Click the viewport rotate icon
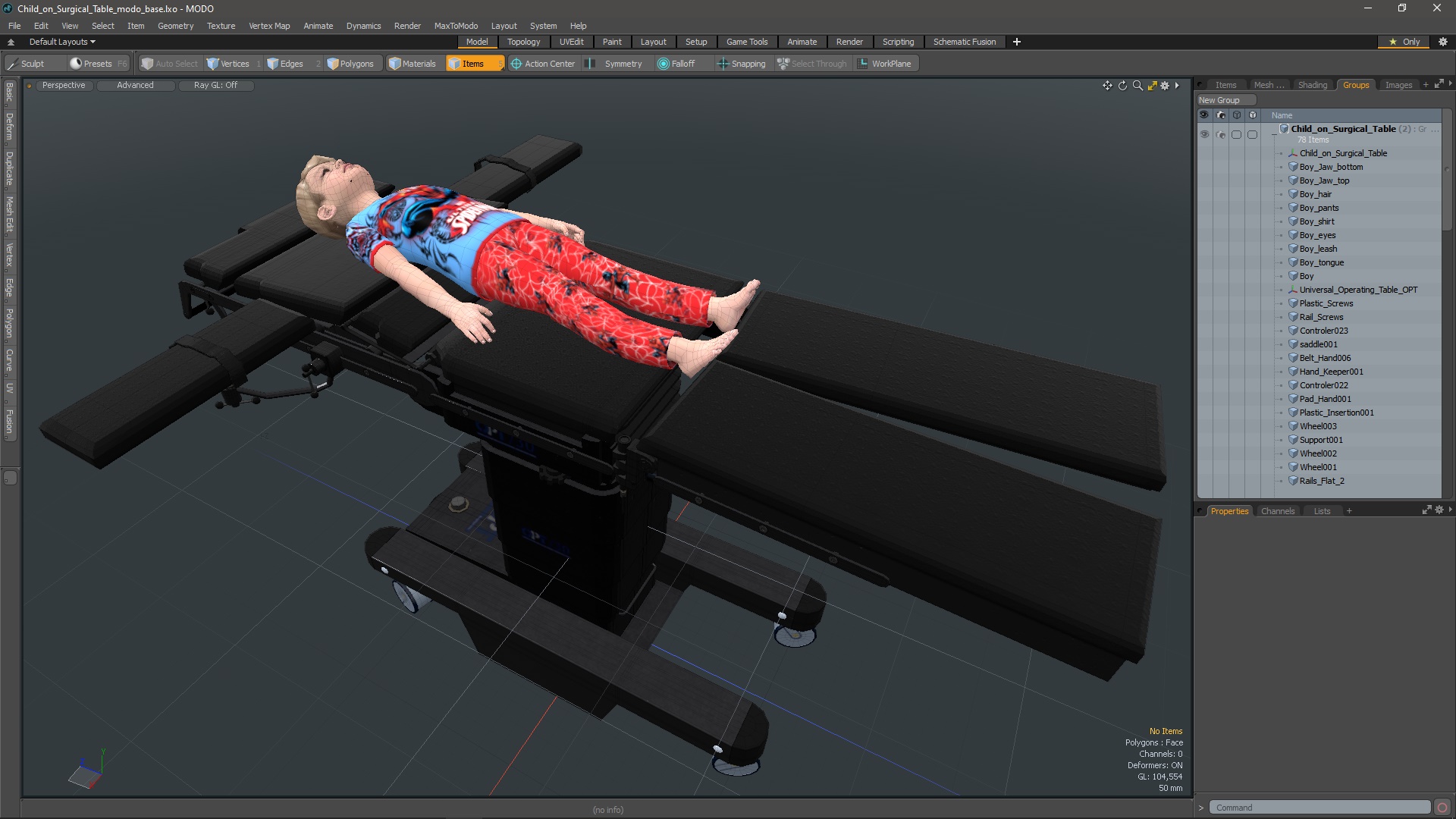This screenshot has height=819, width=1456. pos(1122,86)
